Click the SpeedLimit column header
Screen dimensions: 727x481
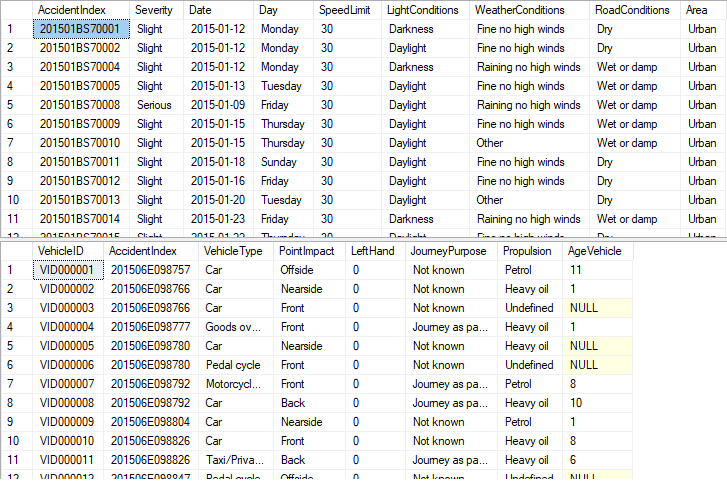(347, 10)
